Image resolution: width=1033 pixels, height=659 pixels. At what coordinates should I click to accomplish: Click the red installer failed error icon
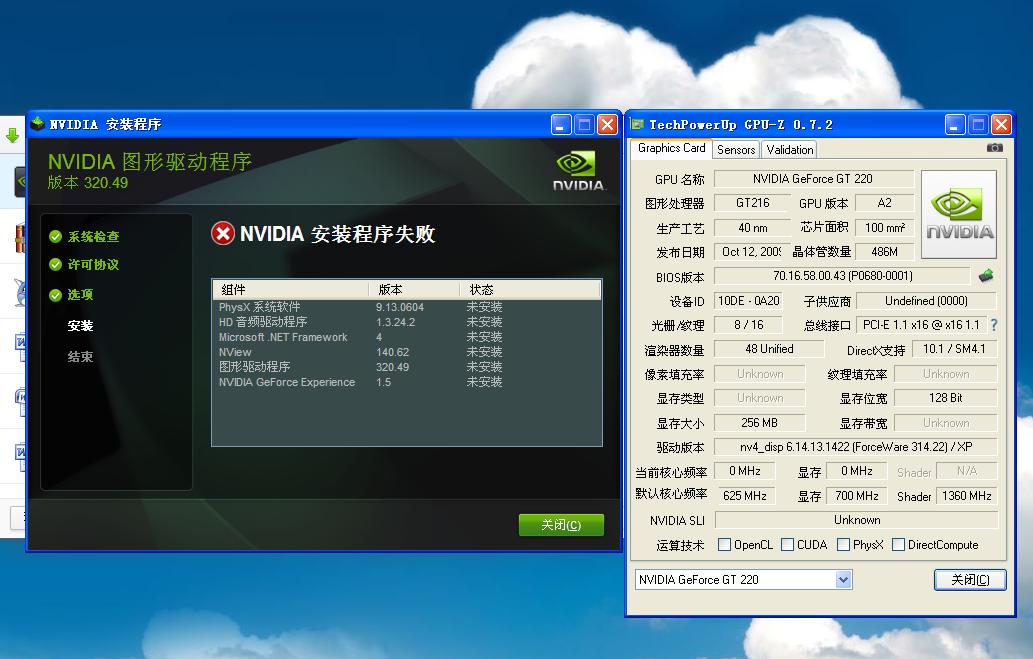click(x=222, y=234)
